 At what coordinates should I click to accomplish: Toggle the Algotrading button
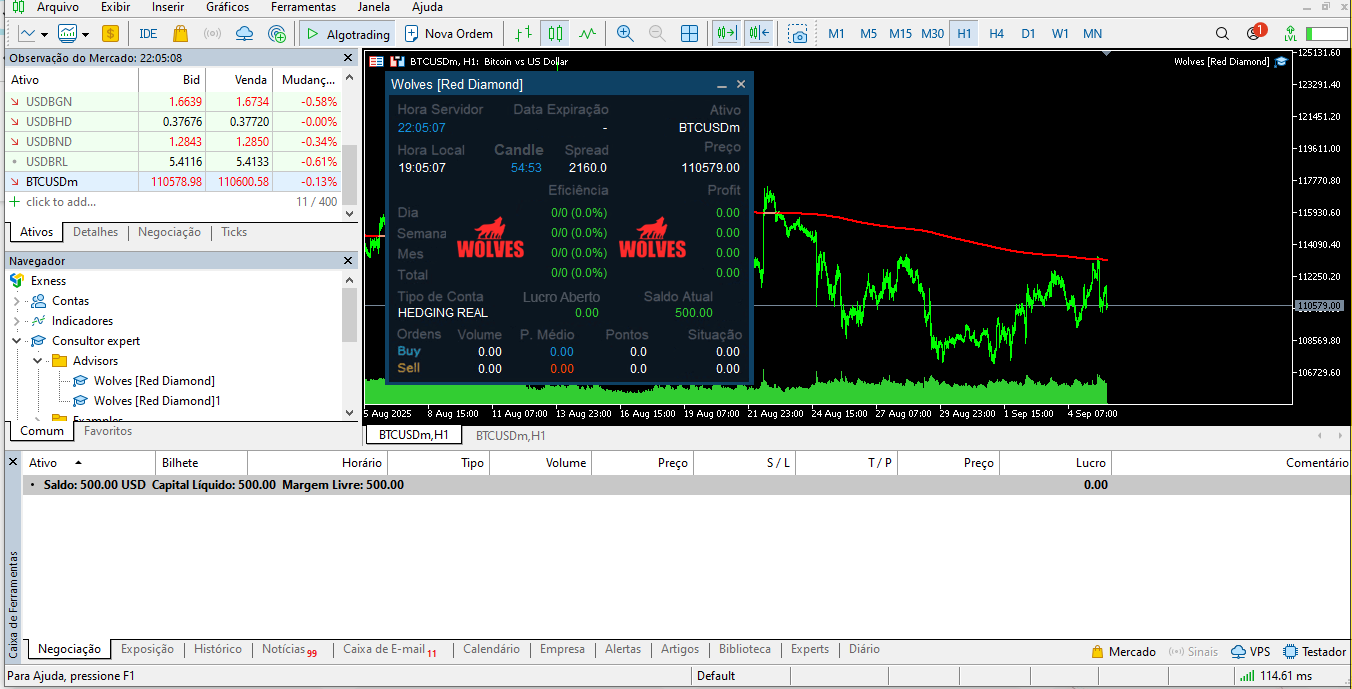click(347, 33)
